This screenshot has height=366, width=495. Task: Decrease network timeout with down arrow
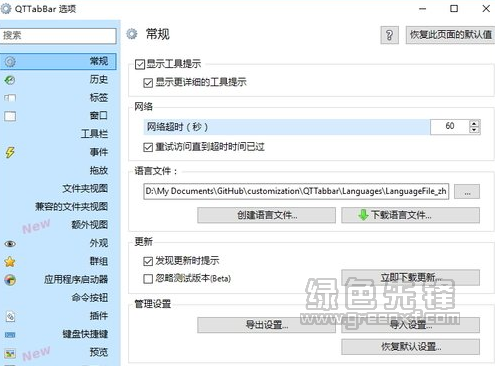pyautogui.click(x=474, y=130)
